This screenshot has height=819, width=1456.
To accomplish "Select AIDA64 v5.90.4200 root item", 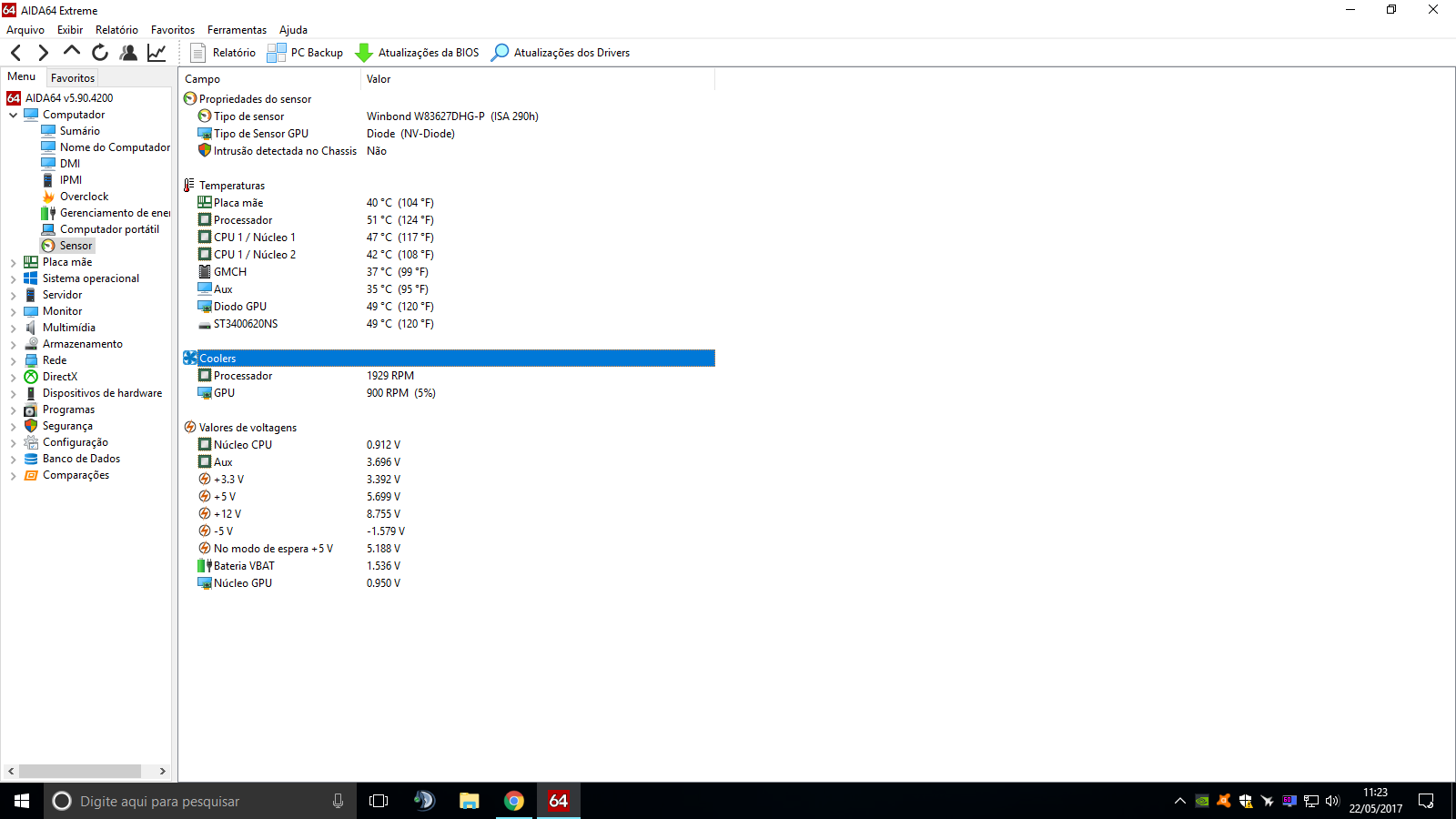I will tap(60, 98).
